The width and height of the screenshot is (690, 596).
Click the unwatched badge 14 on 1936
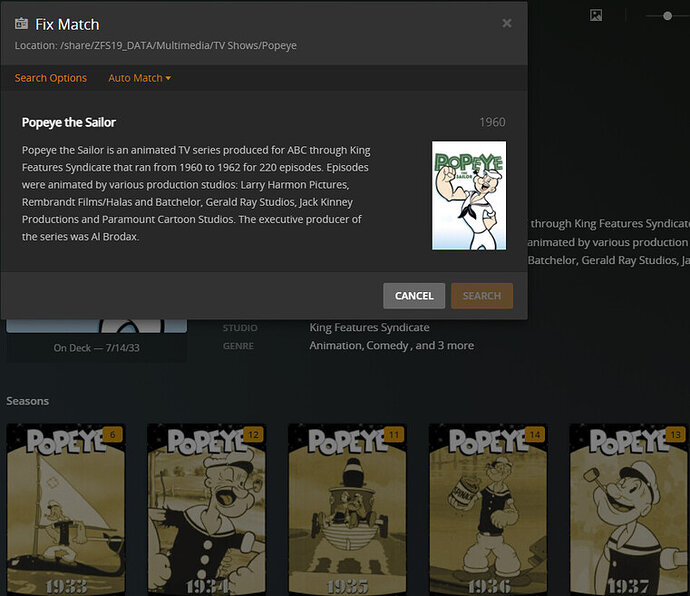tap(535, 434)
